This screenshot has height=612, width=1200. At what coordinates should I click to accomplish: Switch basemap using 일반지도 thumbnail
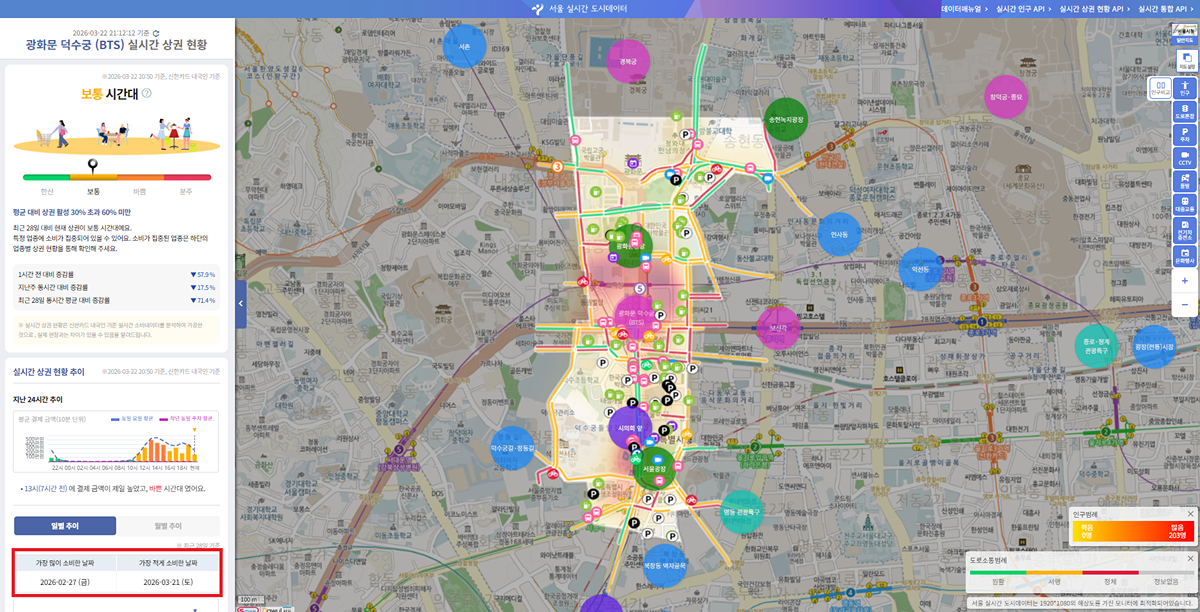click(x=1185, y=35)
